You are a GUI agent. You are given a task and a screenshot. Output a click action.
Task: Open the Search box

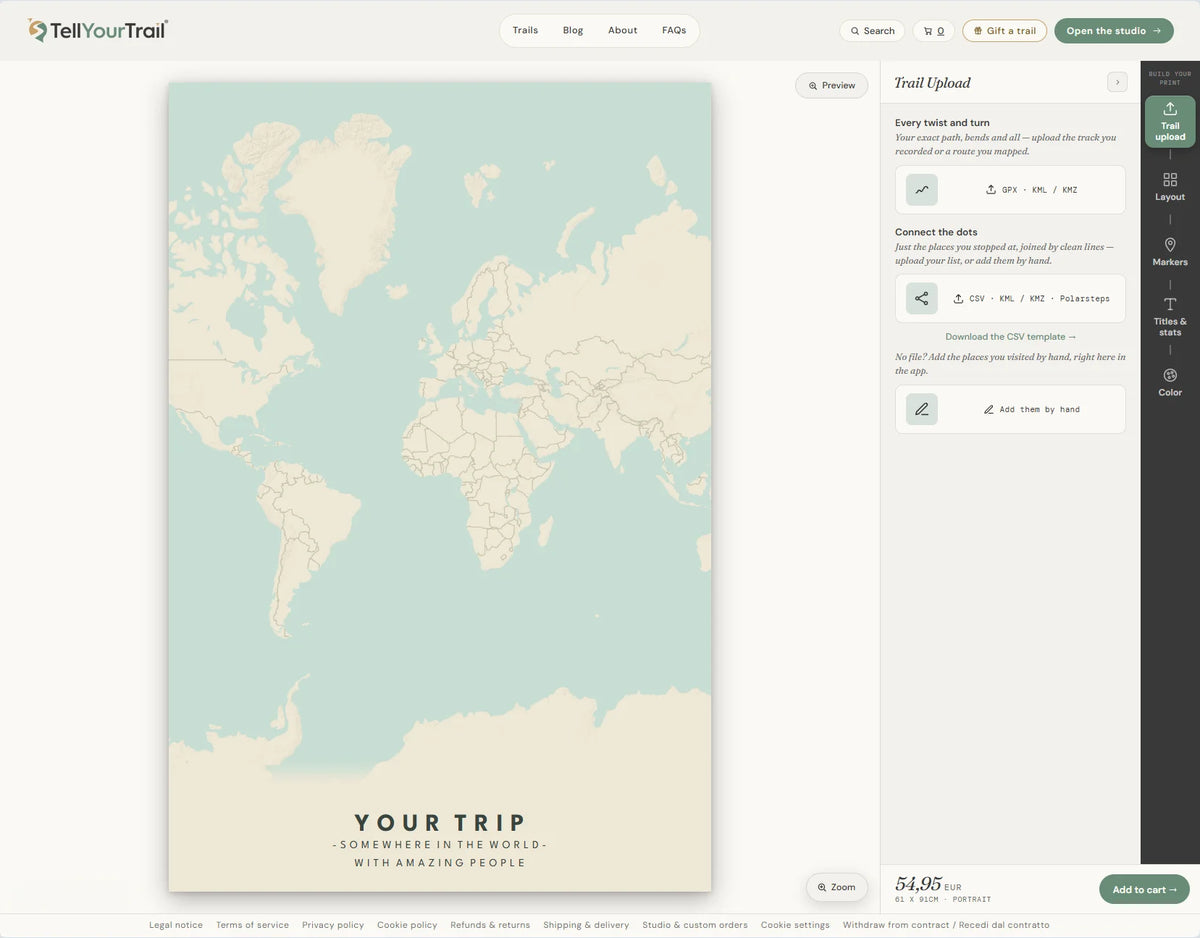pos(872,31)
